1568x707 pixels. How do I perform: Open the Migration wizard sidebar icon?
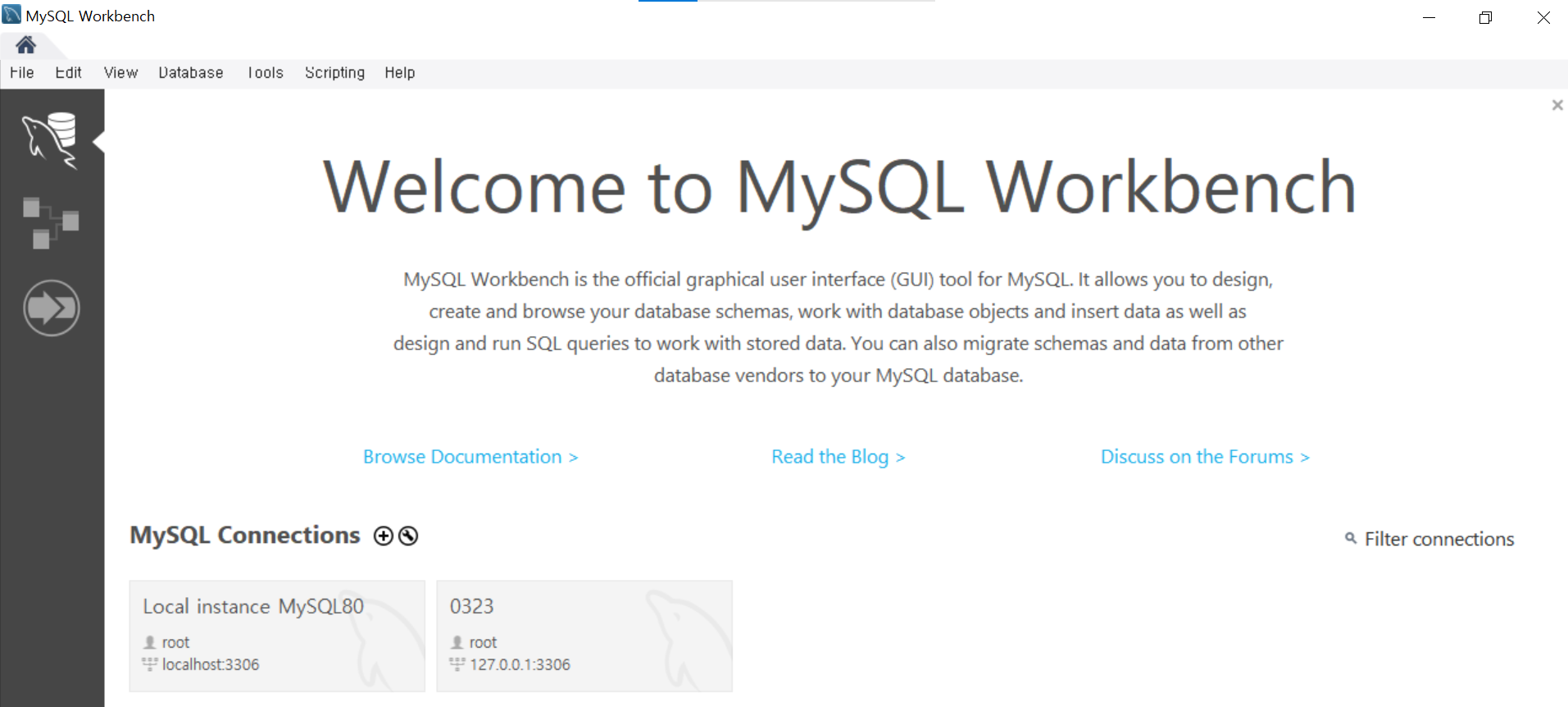(52, 308)
